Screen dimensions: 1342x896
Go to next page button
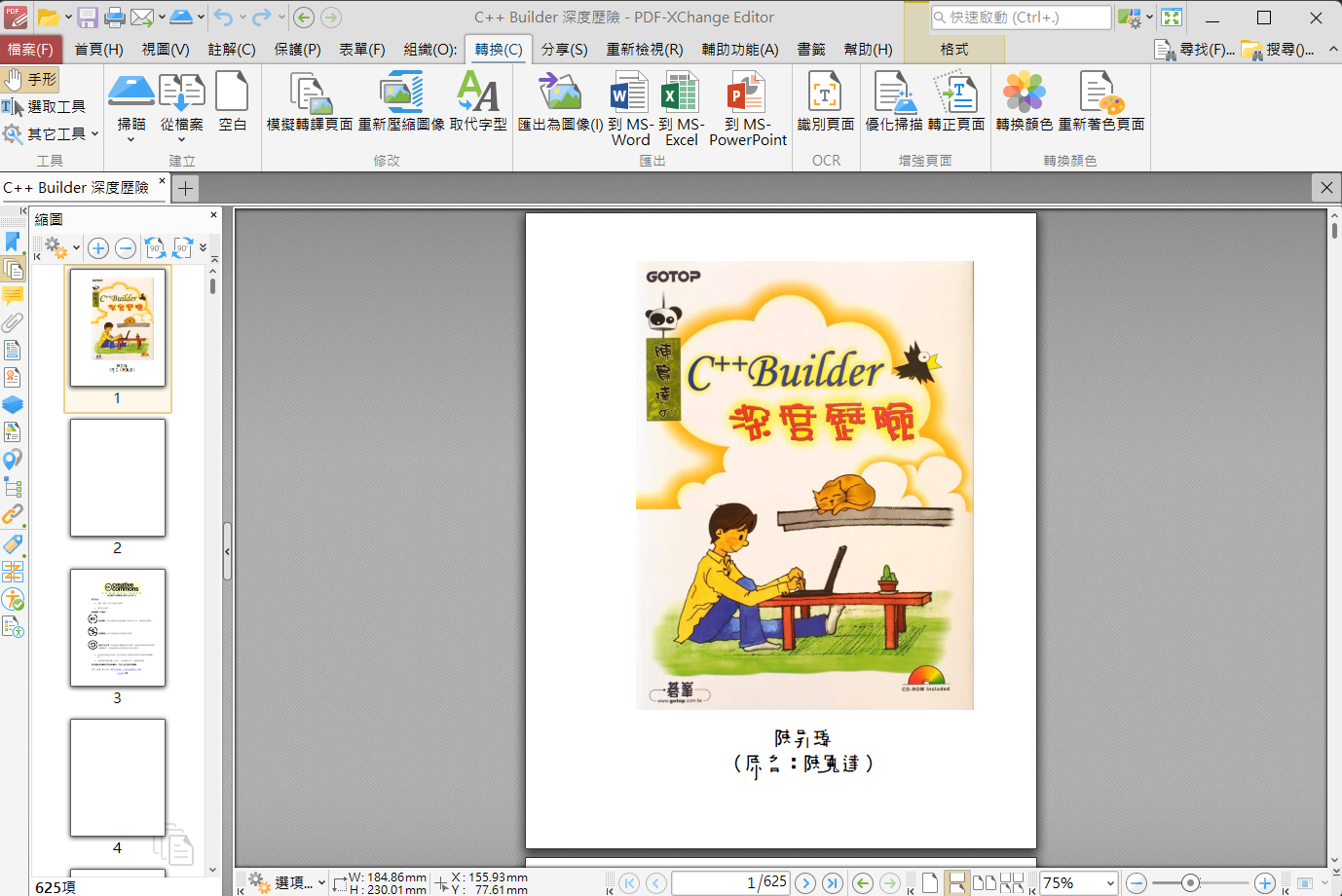(805, 883)
